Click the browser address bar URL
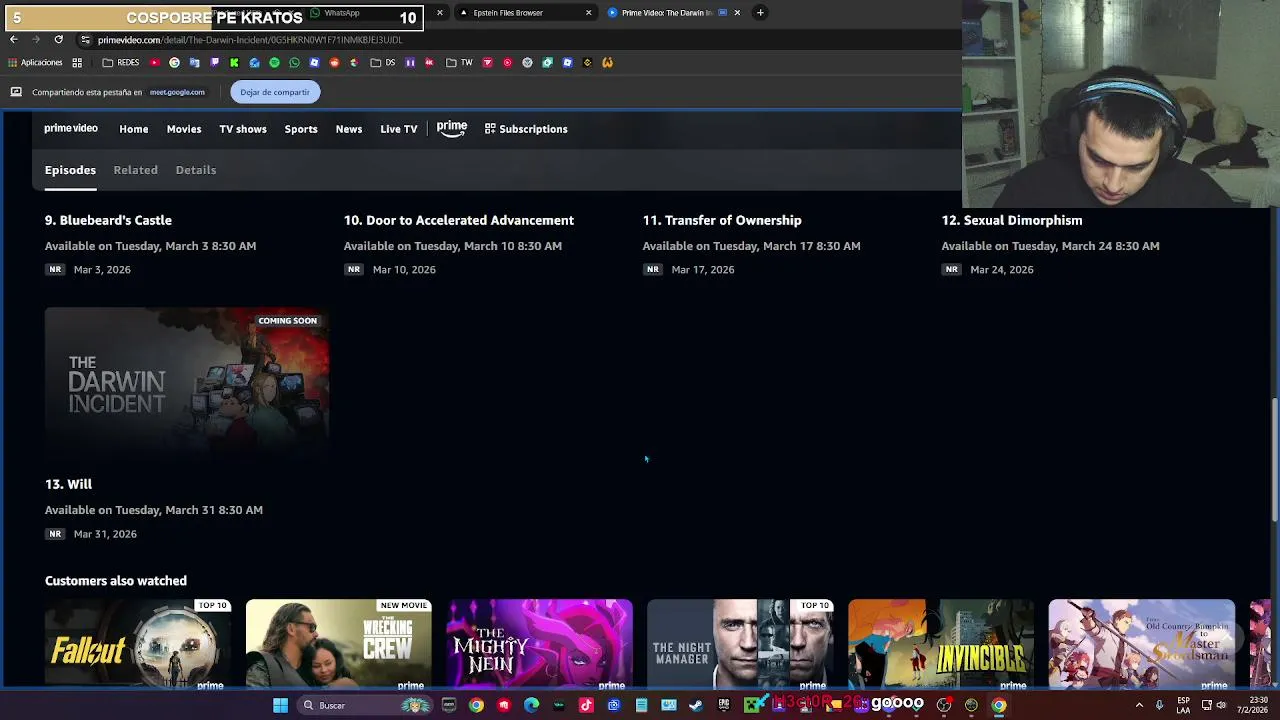This screenshot has width=1280, height=720. click(x=250, y=40)
